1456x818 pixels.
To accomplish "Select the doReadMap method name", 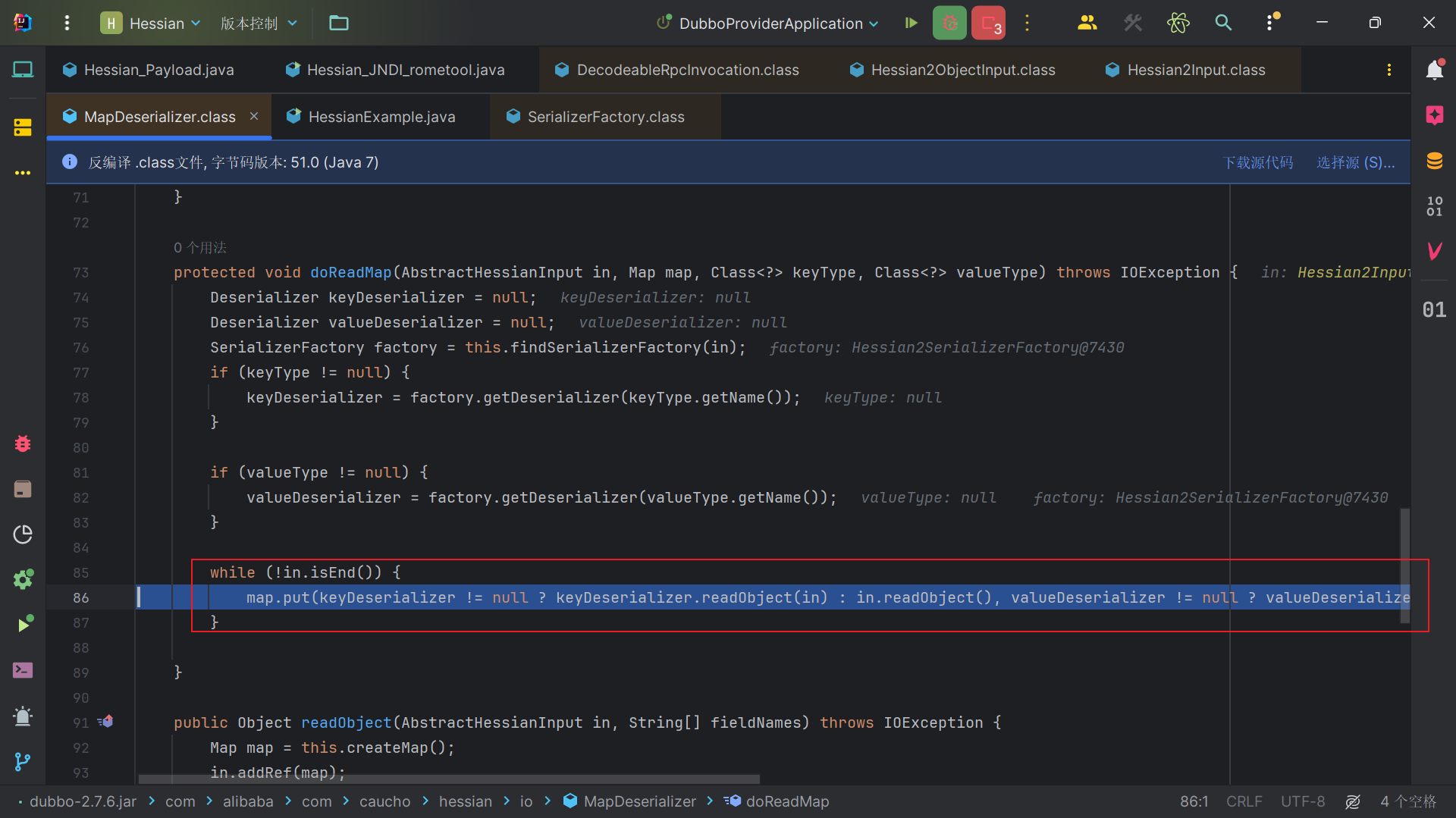I will click(350, 272).
